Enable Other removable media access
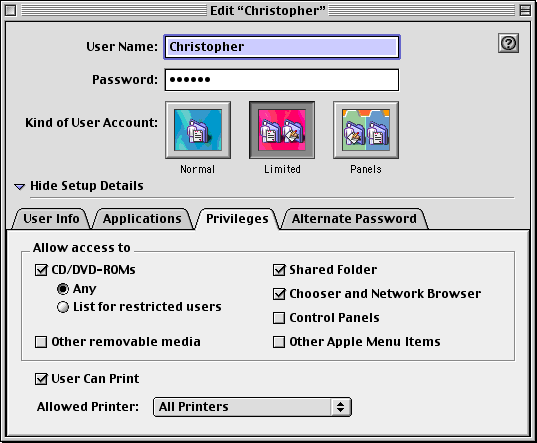Screen dimensions: 537x443 (x=41, y=342)
